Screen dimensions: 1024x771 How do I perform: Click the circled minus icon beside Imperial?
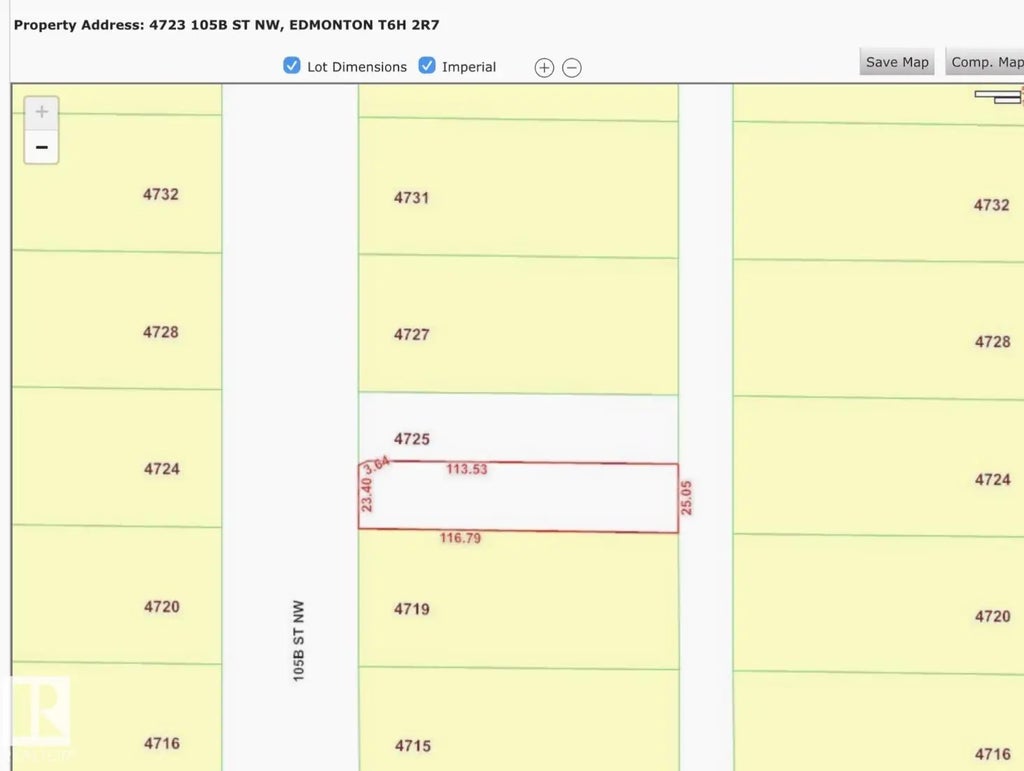pos(572,68)
